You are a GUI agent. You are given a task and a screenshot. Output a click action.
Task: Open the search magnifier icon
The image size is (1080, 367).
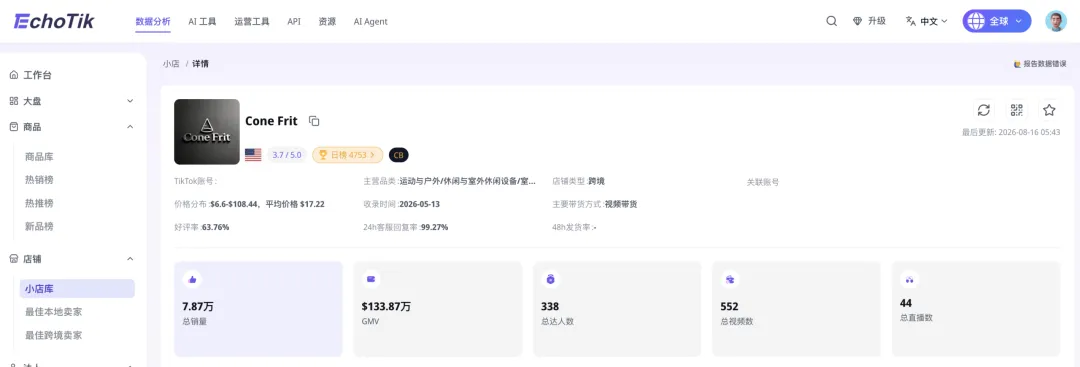[831, 21]
